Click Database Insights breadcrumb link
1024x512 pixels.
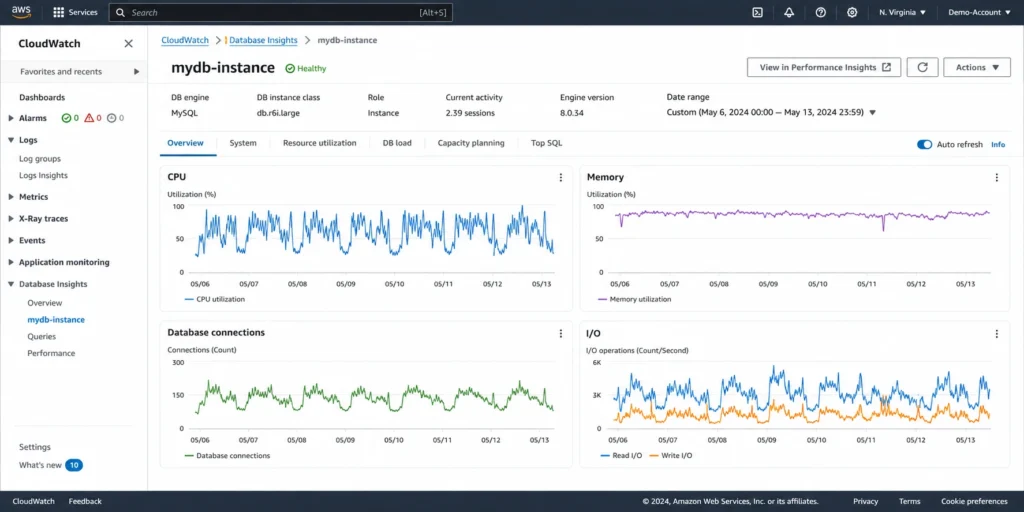tap(263, 40)
